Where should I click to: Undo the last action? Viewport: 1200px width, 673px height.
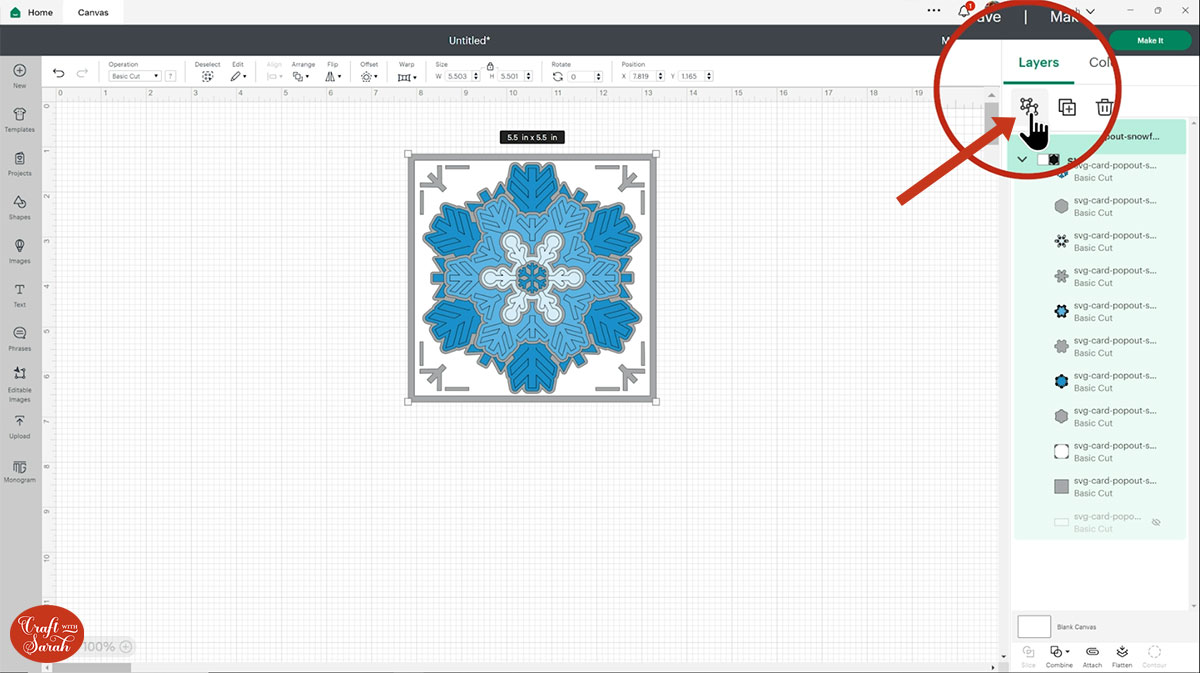click(x=58, y=73)
